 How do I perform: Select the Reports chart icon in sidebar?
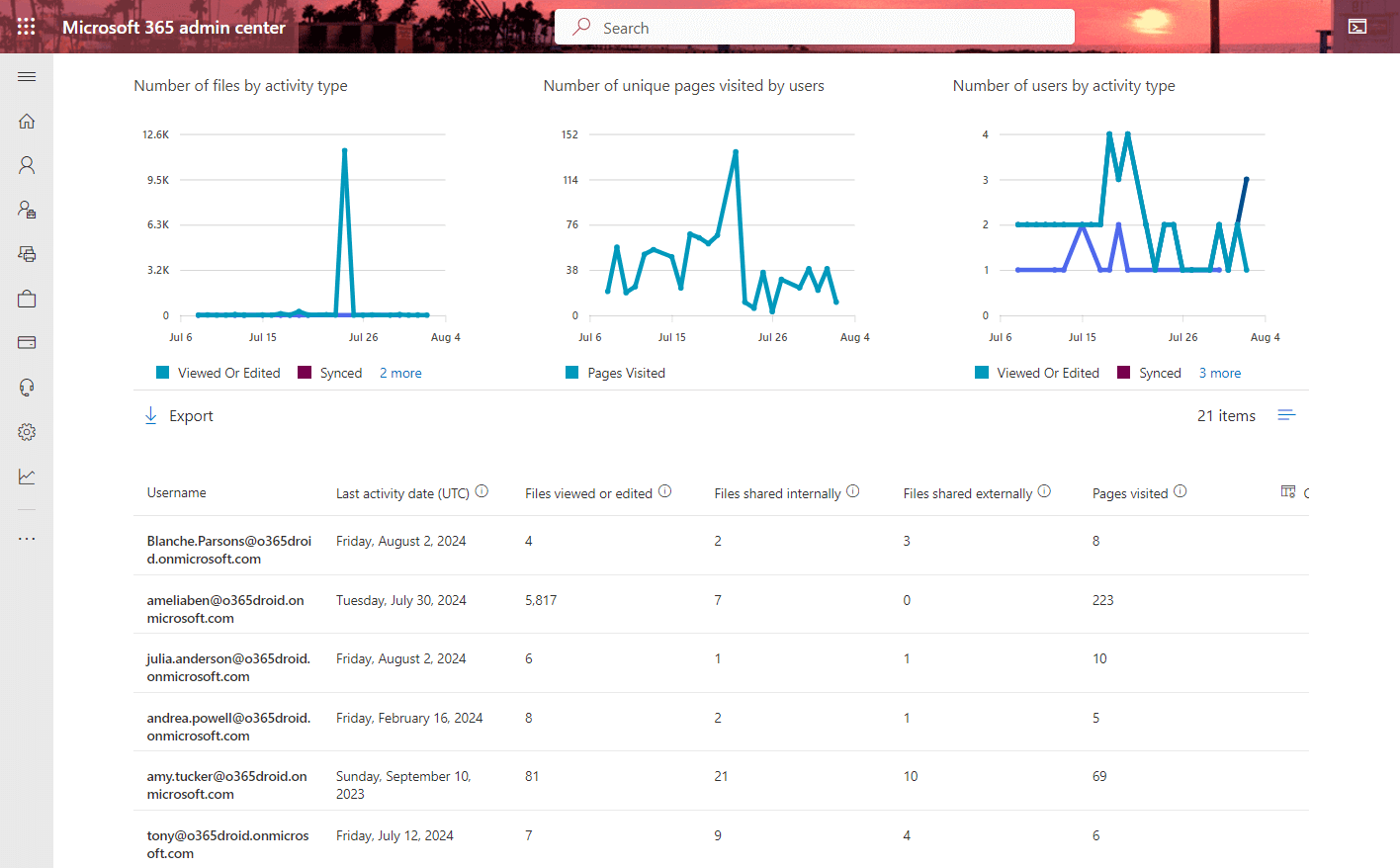tap(27, 476)
